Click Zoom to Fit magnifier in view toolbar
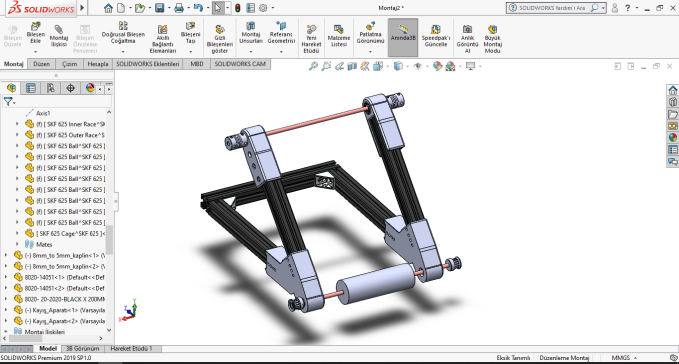 [x=313, y=66]
